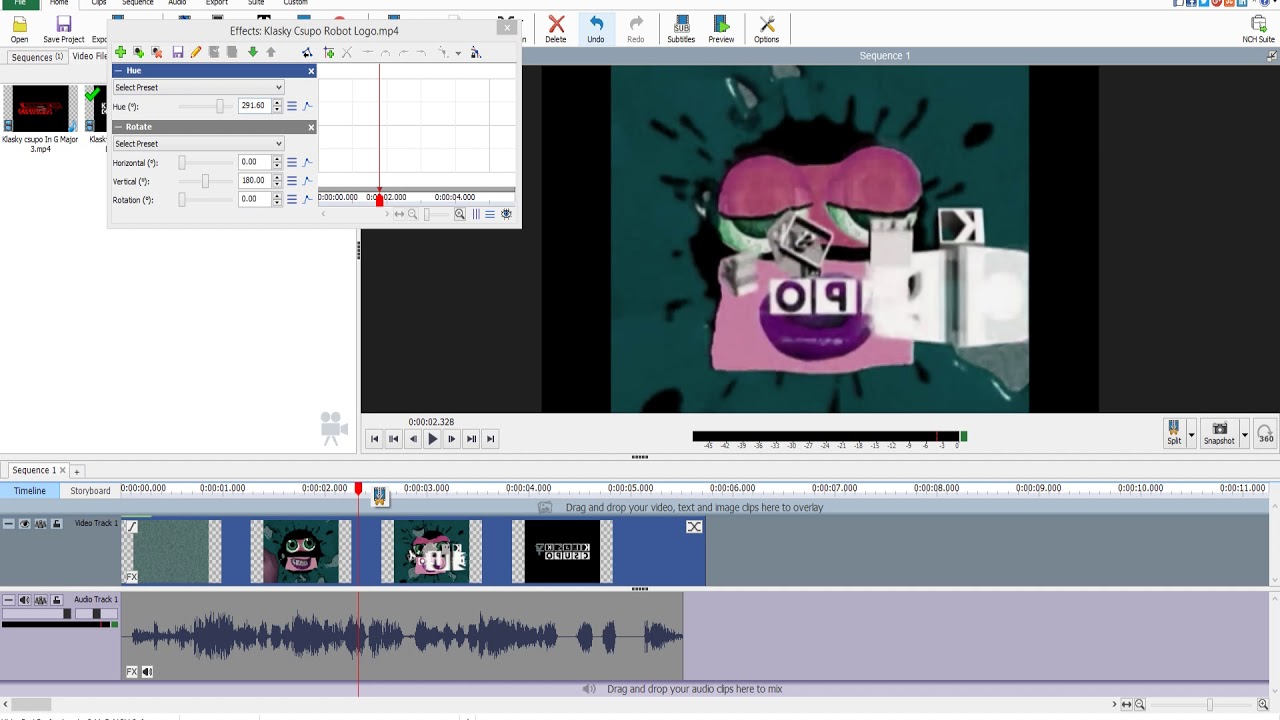
Task: Click the Hue value field 291.60
Action: [254, 106]
